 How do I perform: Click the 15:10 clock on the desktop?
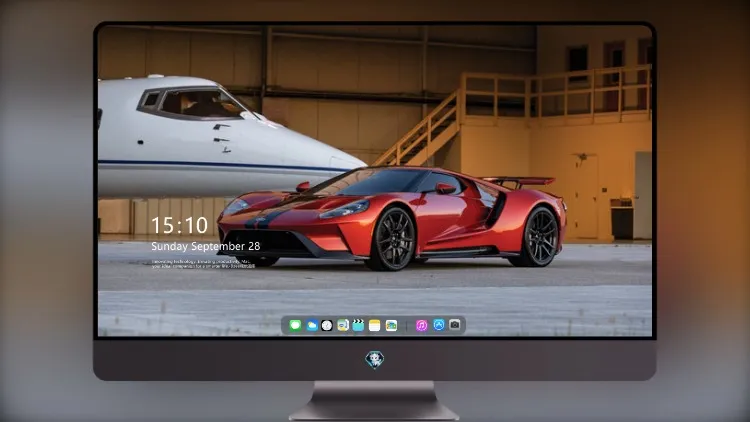(179, 225)
